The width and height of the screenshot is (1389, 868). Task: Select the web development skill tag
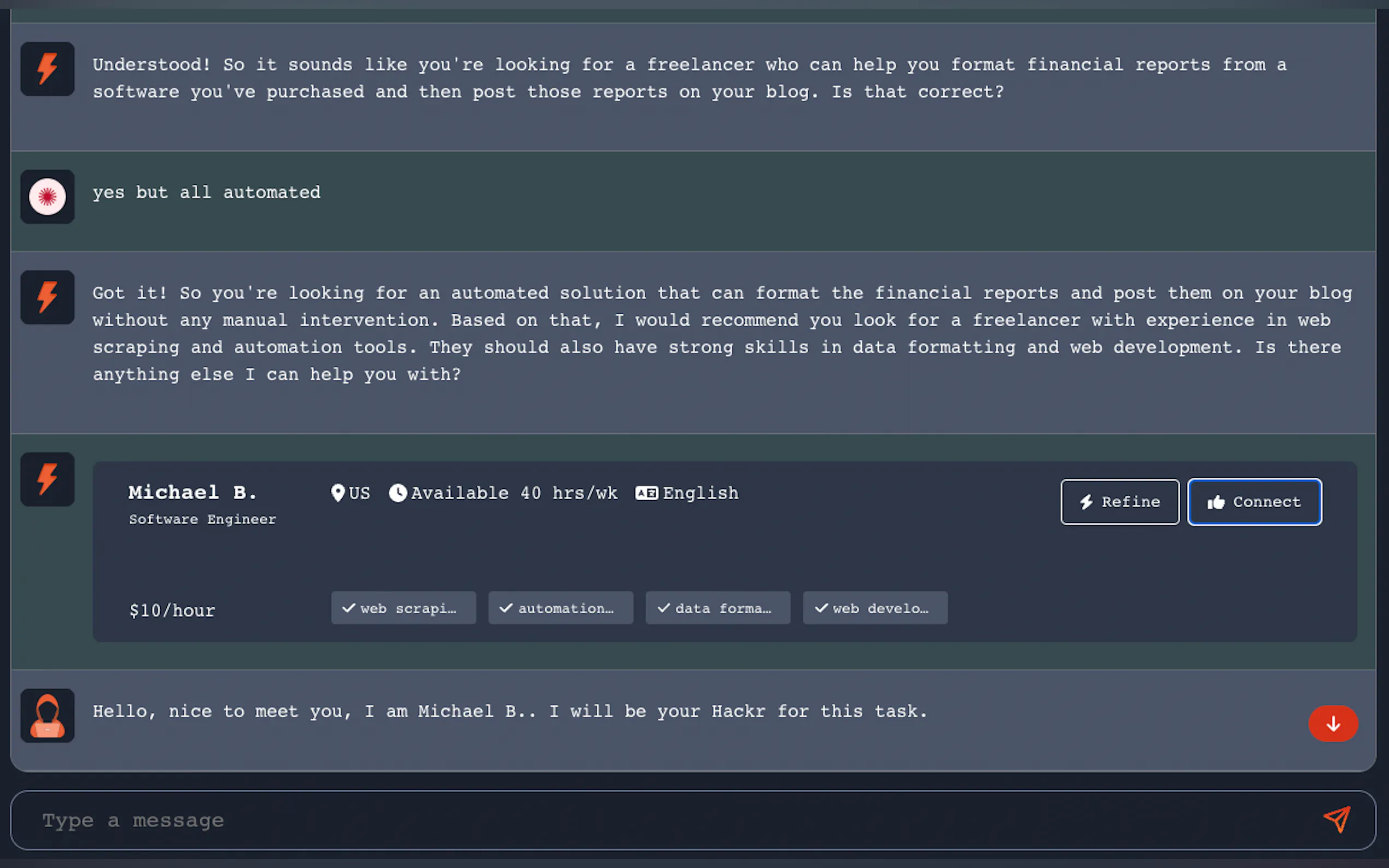click(x=875, y=608)
